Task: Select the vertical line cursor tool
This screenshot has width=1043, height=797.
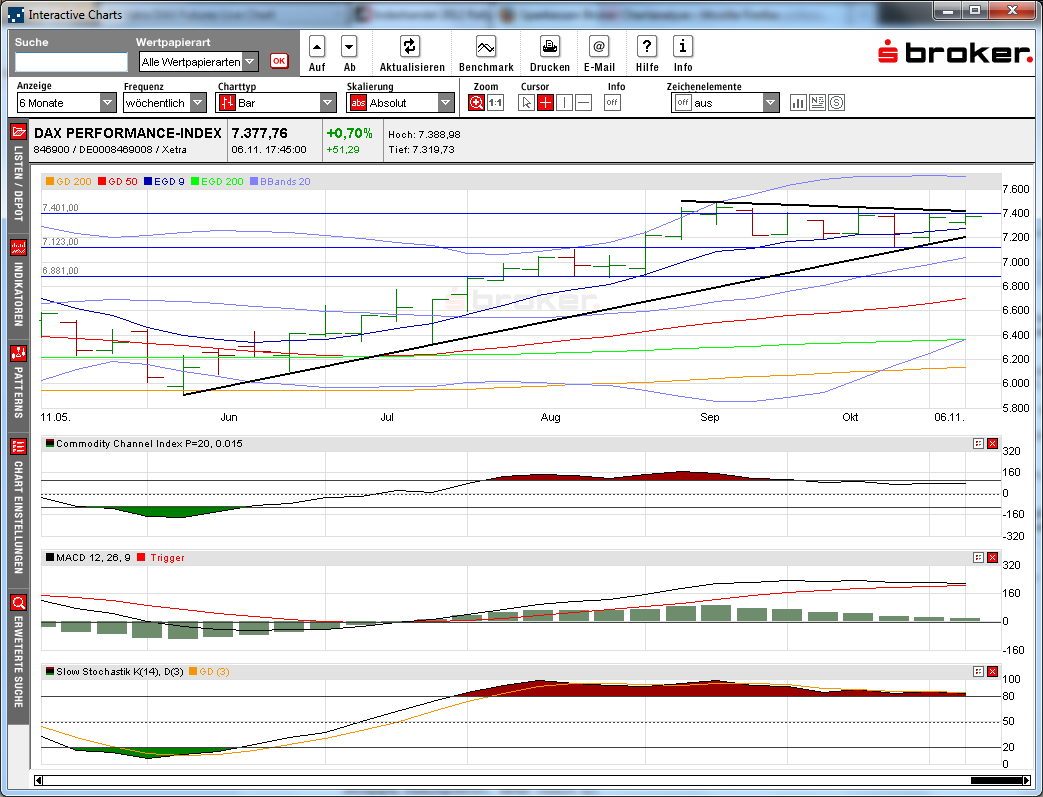Action: click(564, 102)
